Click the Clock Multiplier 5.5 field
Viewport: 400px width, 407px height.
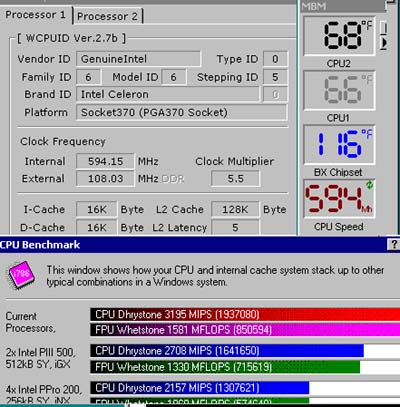coord(236,179)
